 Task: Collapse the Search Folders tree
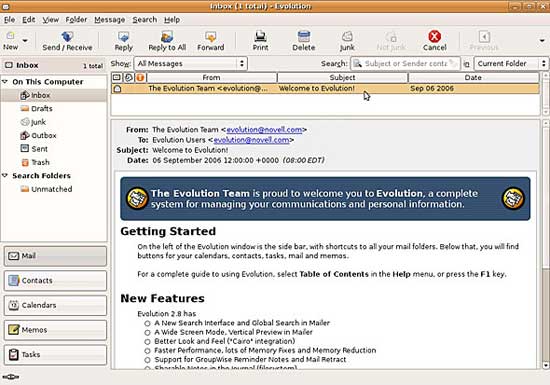tap(5, 175)
